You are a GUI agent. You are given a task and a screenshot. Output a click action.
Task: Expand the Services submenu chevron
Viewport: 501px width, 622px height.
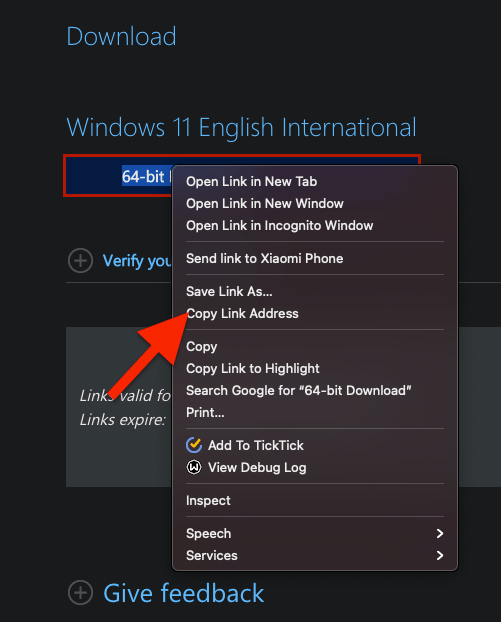pos(440,555)
